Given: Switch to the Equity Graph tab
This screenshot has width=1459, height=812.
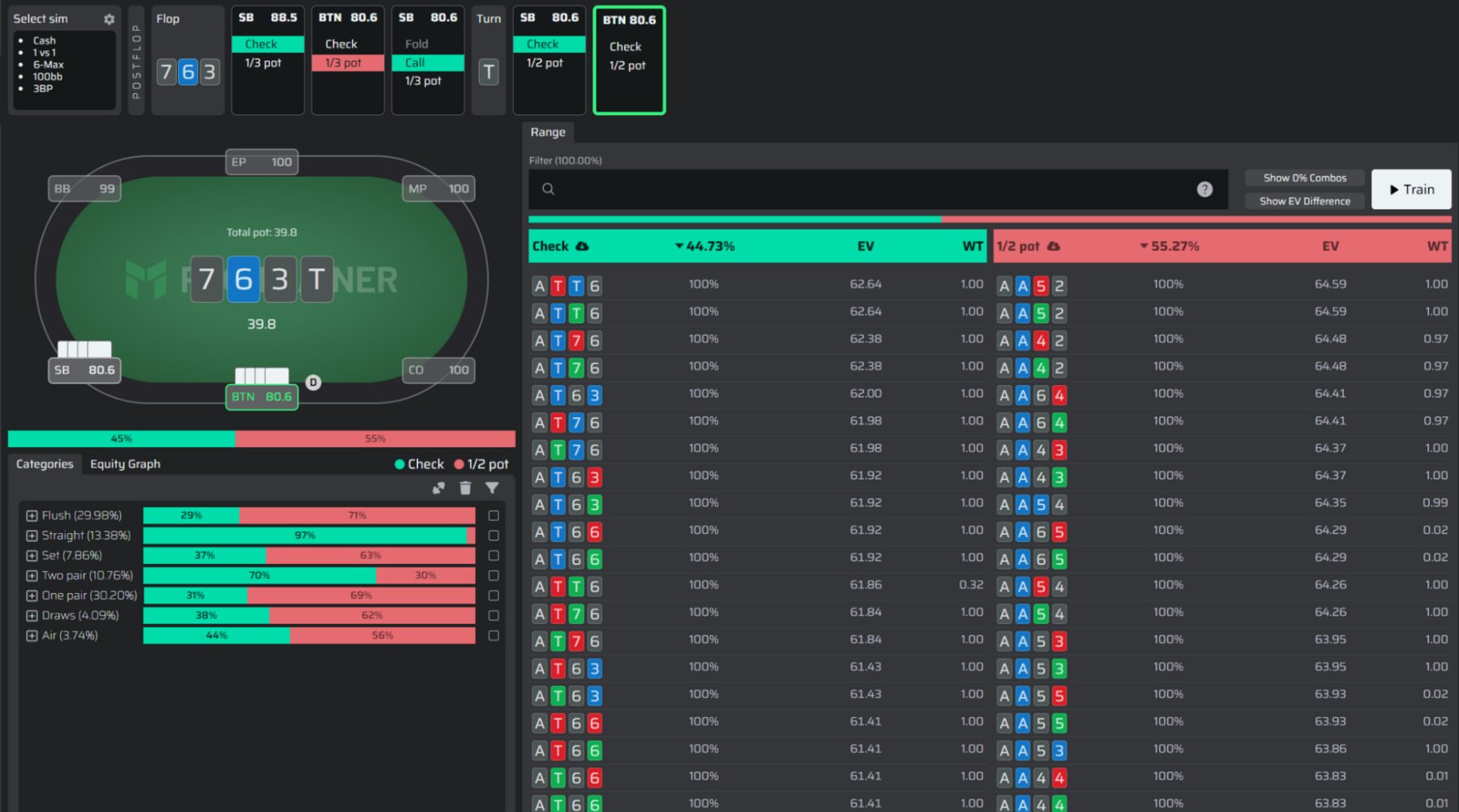Looking at the screenshot, I should point(125,464).
